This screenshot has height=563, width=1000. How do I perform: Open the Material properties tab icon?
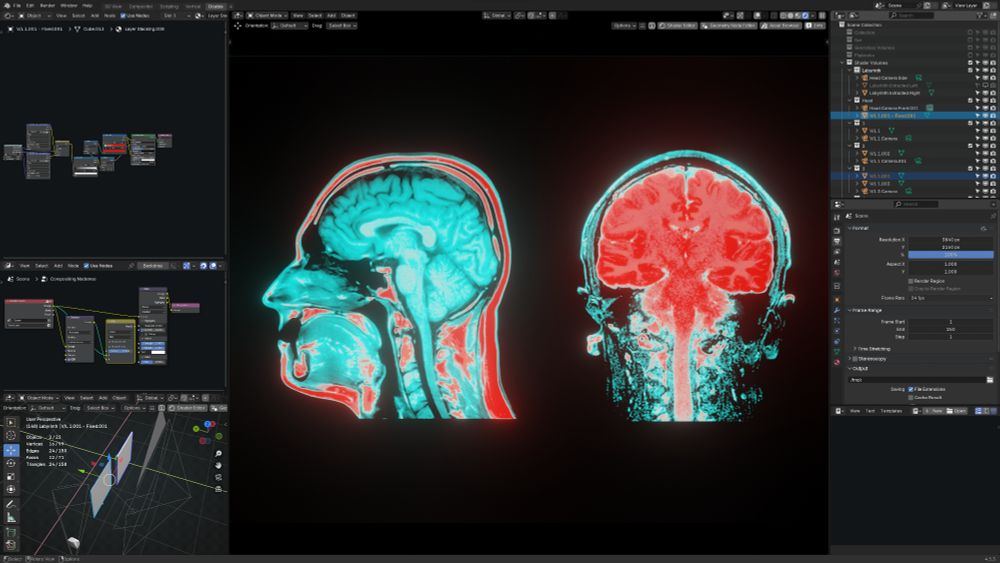(x=837, y=362)
